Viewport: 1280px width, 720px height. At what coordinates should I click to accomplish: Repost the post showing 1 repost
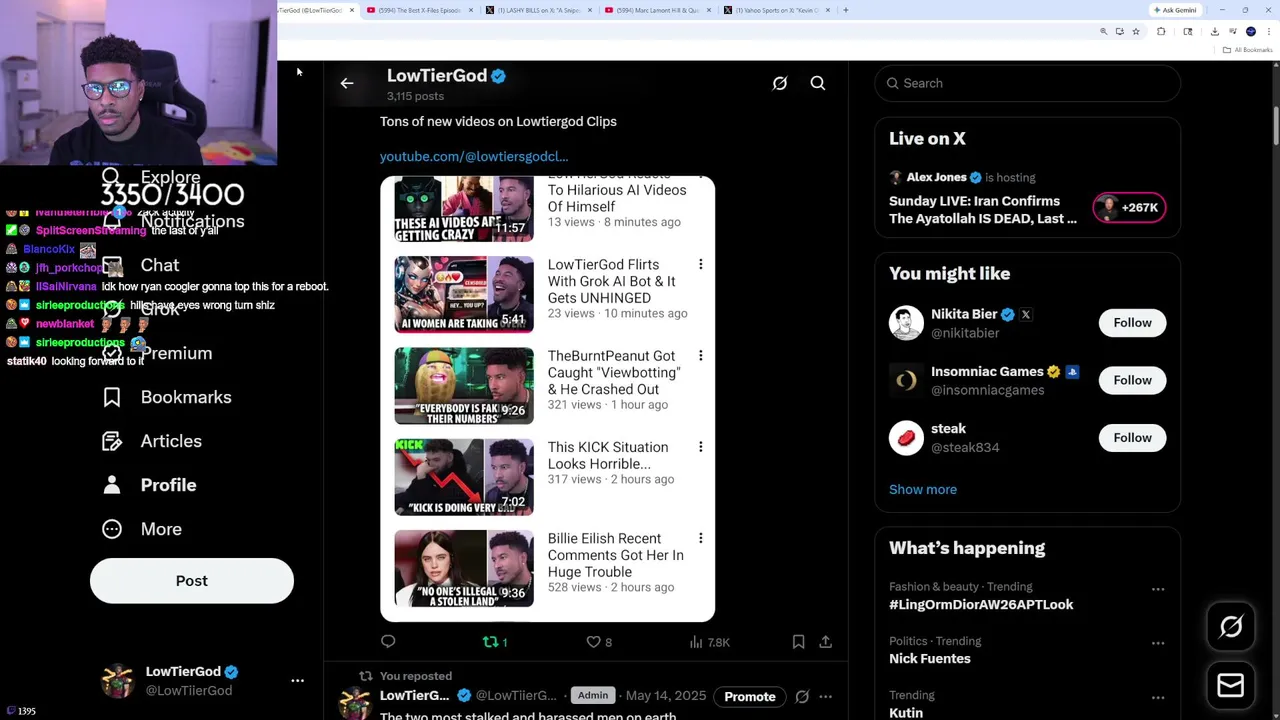(495, 642)
